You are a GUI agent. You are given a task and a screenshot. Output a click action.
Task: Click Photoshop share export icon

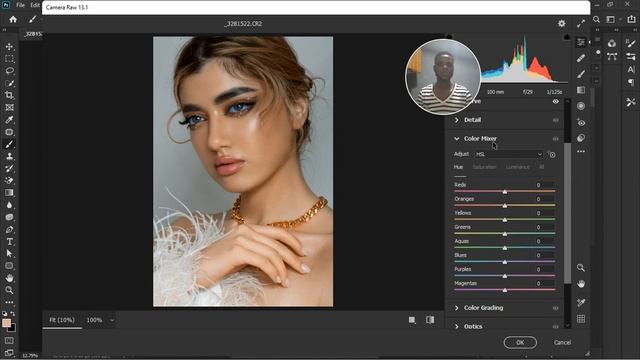pyautogui.click(x=631, y=19)
